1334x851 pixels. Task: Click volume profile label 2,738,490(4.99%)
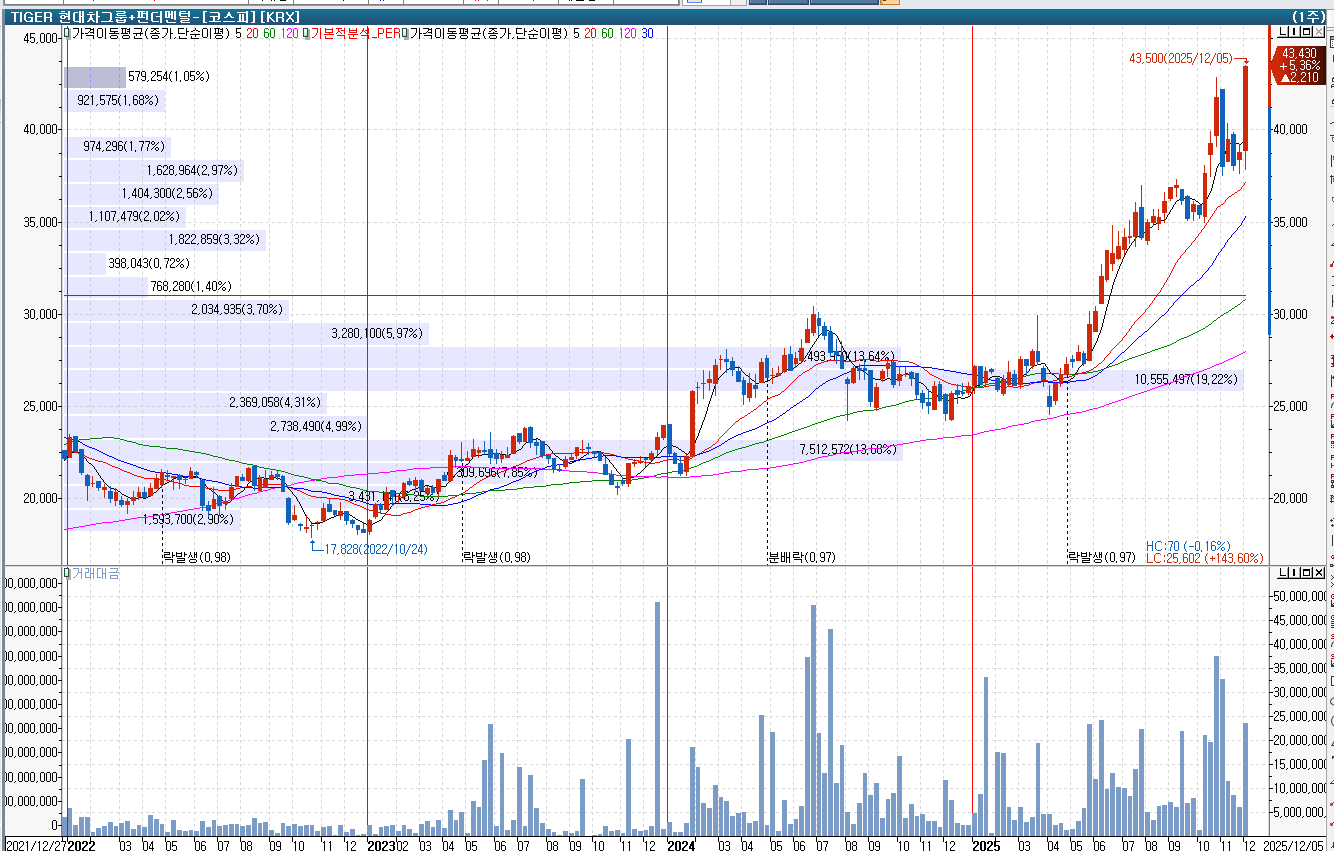pos(315,426)
